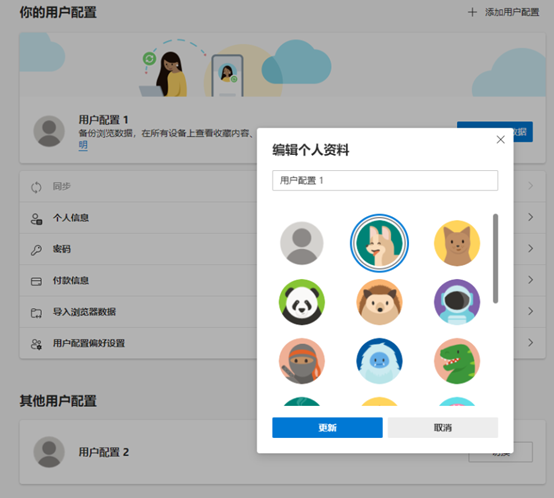Viewport: 554px width, 498px height.
Task: Expand 用户配置偏好设置 row chevron
Action: 530,343
